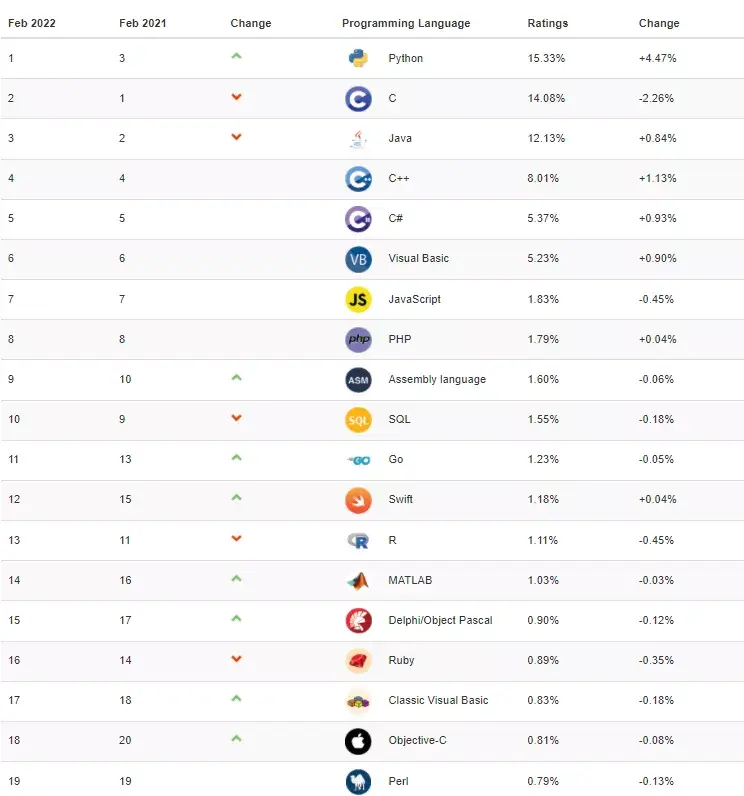
Task: Click the SQL database icon
Action: (x=358, y=419)
